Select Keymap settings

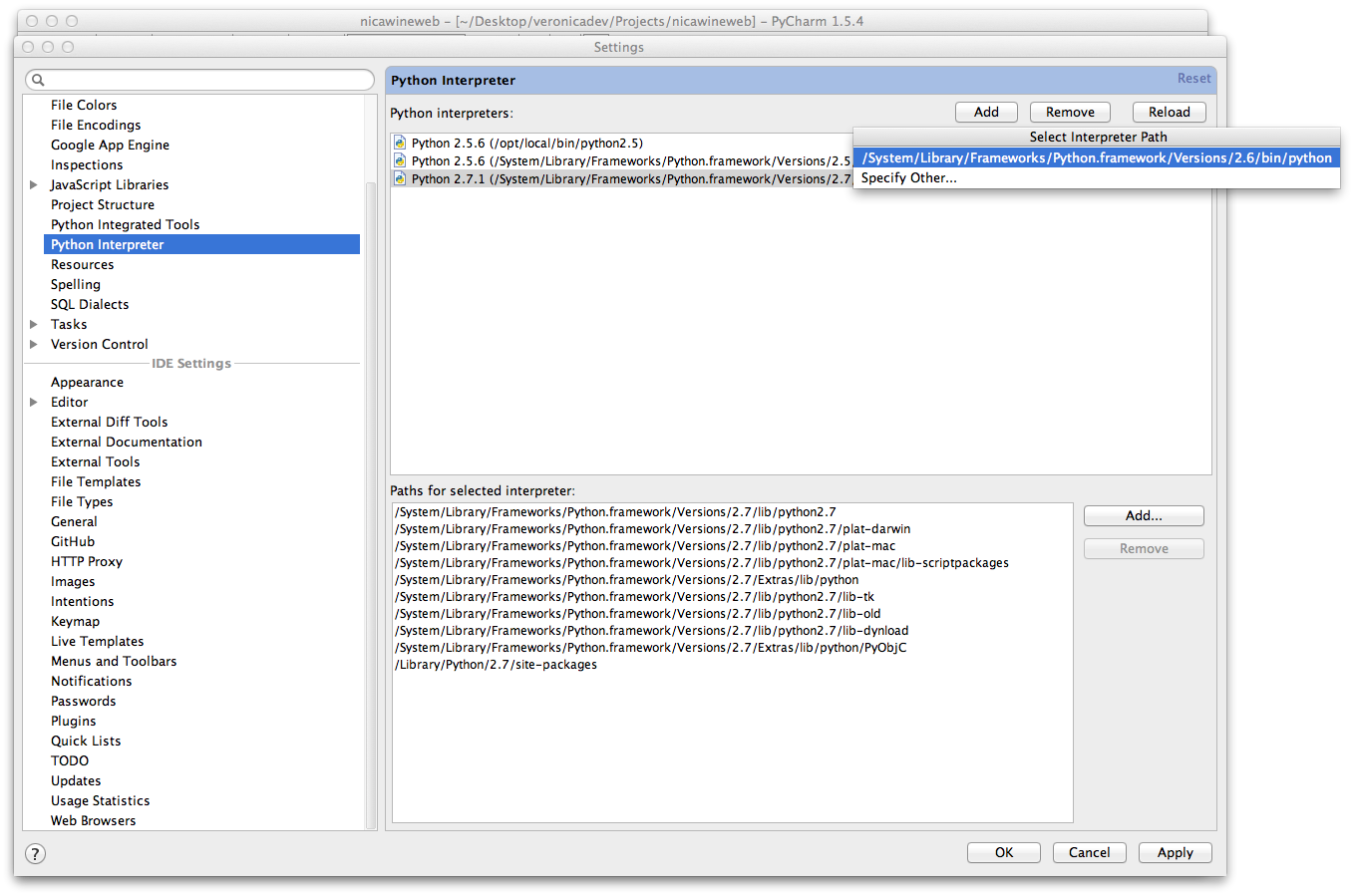coord(76,621)
